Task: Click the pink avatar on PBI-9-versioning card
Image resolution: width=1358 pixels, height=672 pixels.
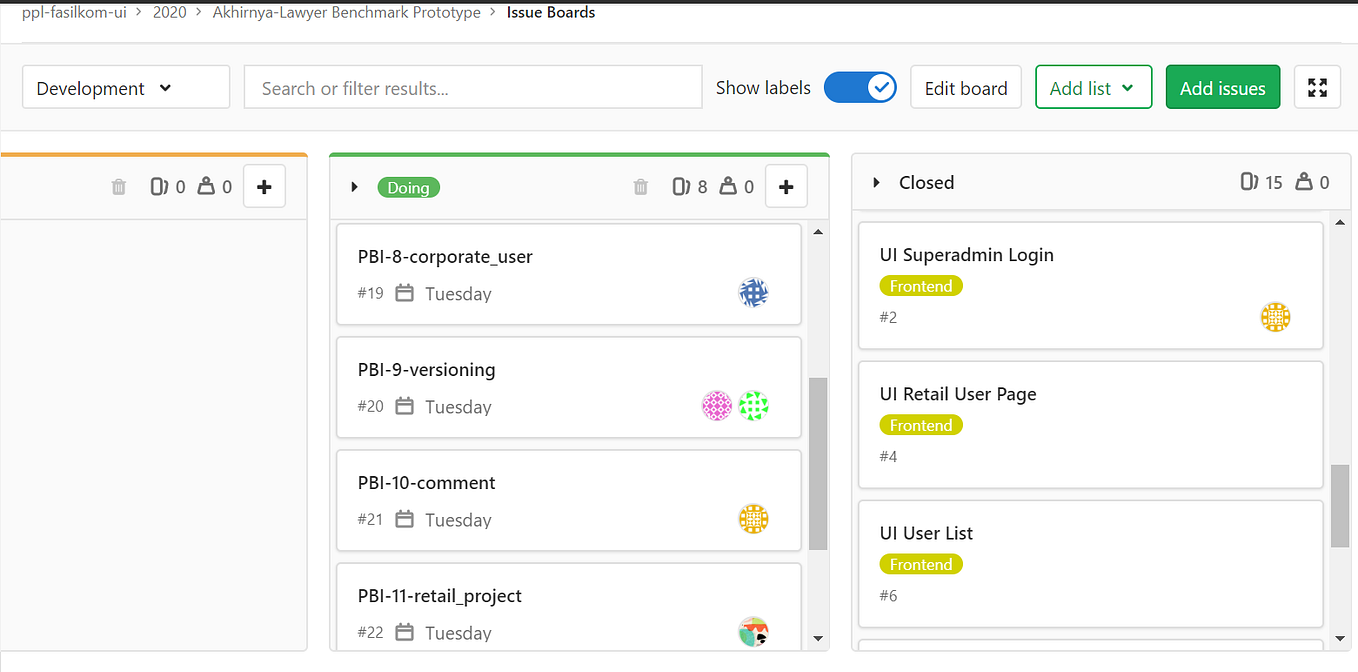Action: click(x=717, y=406)
